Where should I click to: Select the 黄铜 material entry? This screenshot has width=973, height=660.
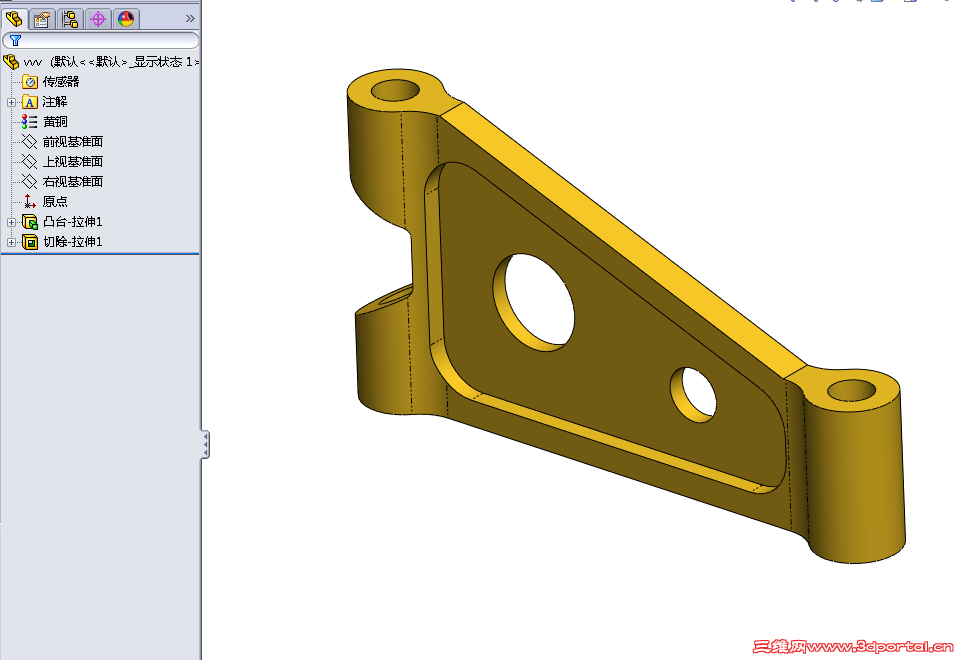pyautogui.click(x=45, y=122)
